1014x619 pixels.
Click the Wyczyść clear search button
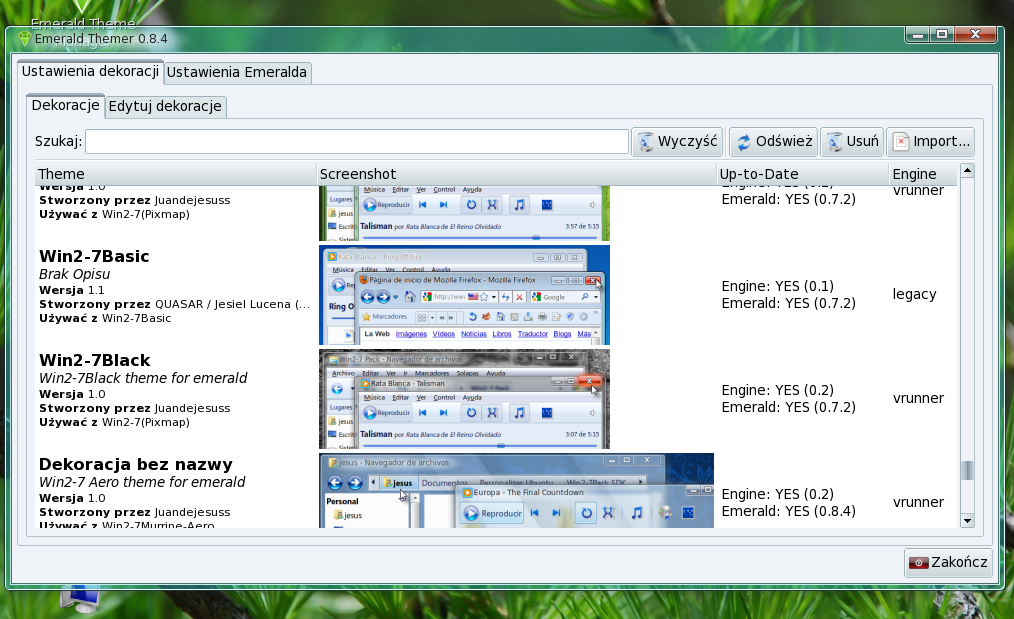pos(677,142)
